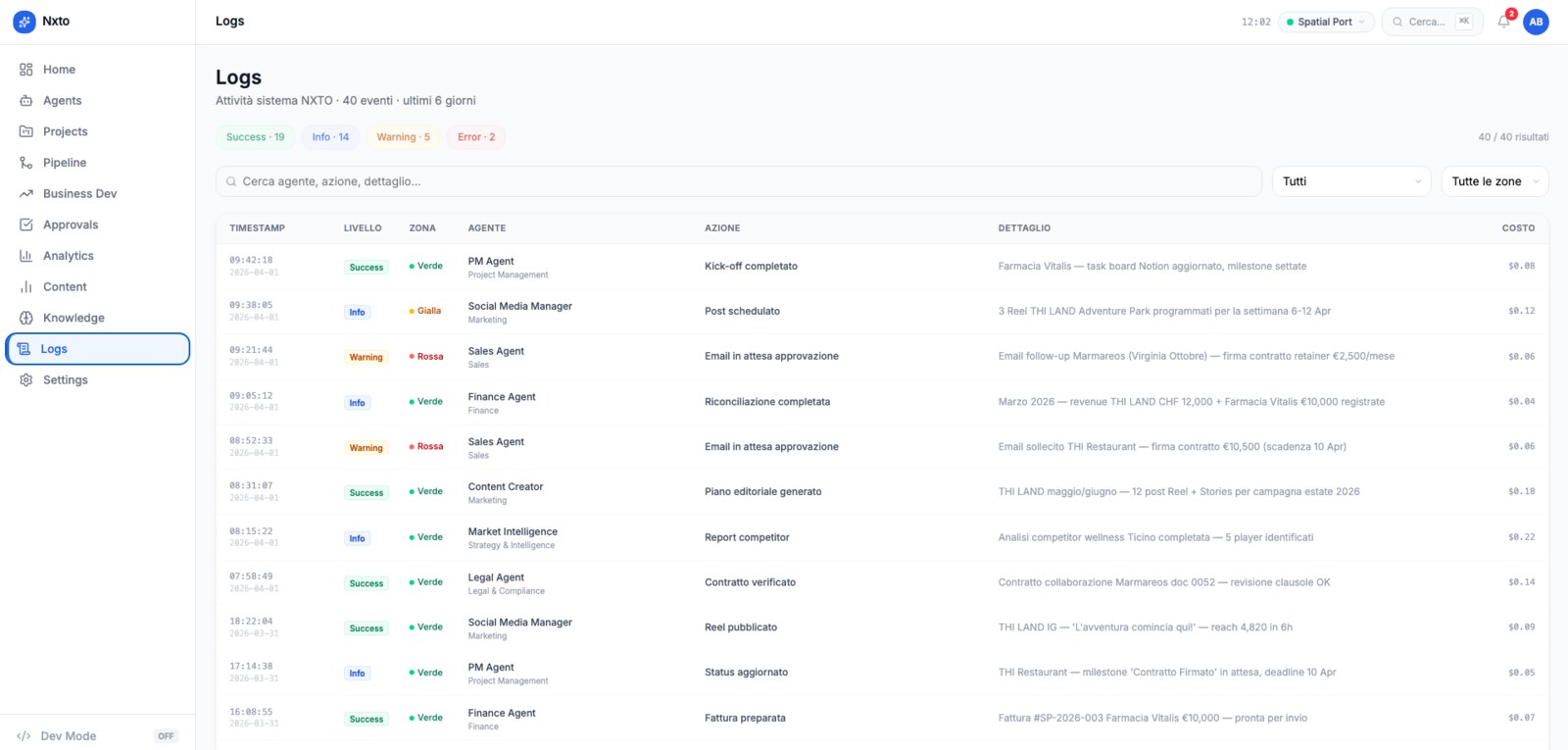Toggle Dev Mode OFF switch
Viewport: 1568px width, 750px height.
[166, 736]
